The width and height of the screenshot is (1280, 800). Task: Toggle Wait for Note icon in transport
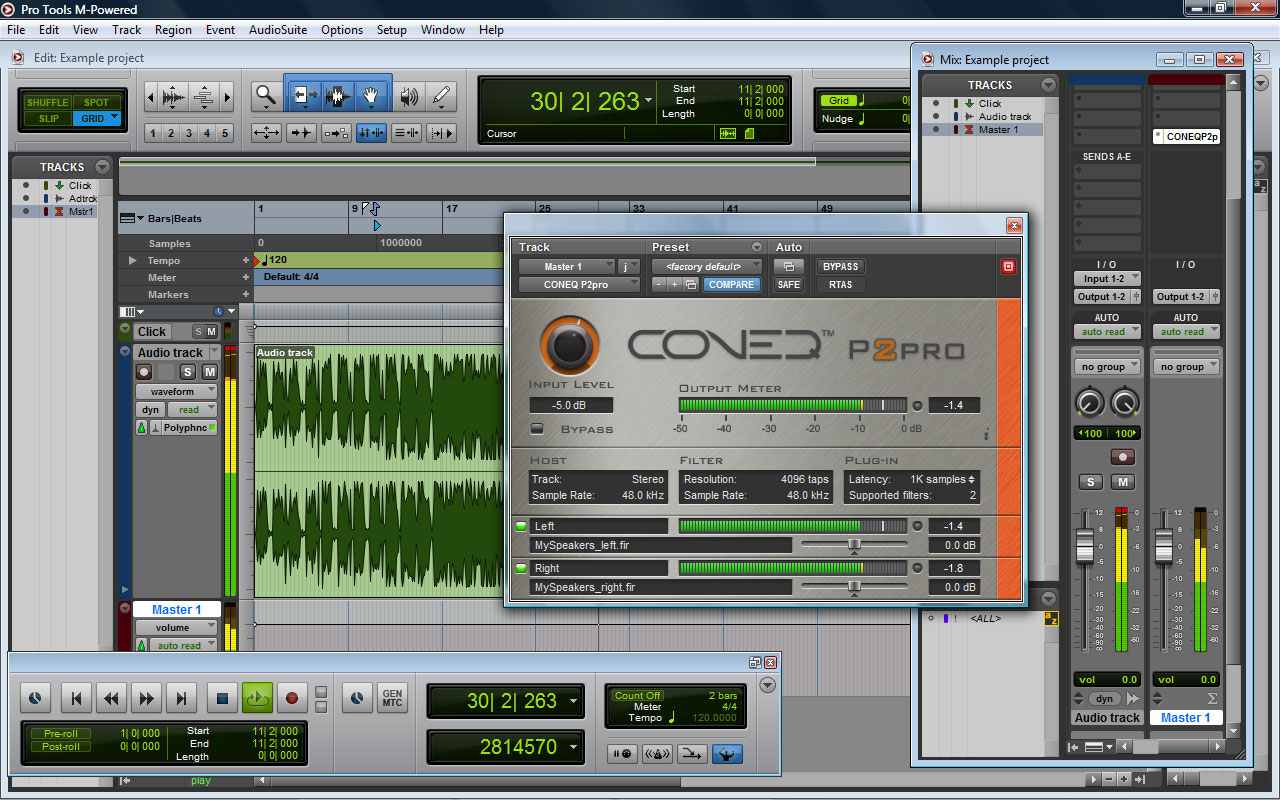622,754
